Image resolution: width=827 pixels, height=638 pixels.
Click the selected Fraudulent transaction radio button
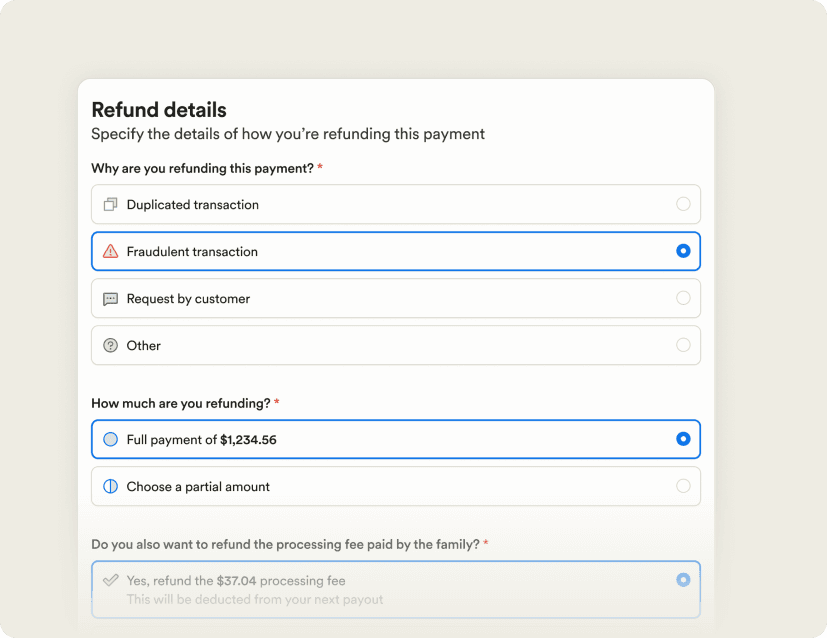pos(683,251)
